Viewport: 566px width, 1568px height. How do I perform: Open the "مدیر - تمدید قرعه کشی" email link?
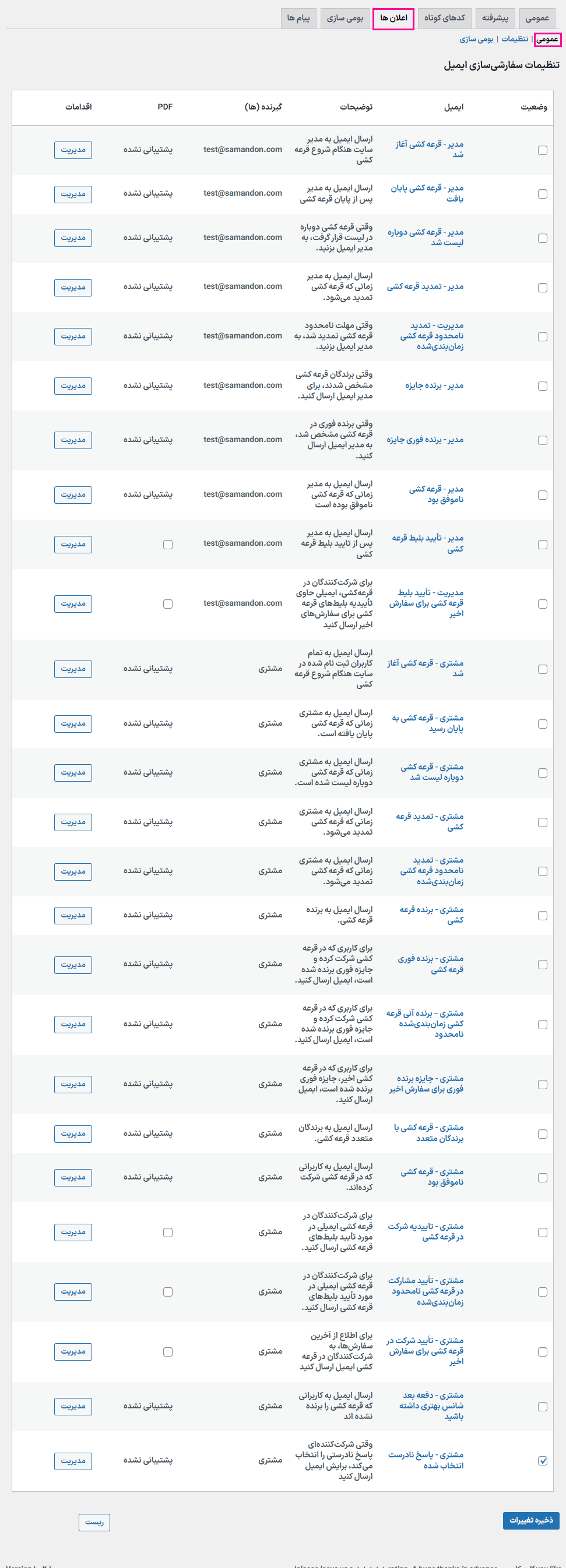(x=426, y=287)
